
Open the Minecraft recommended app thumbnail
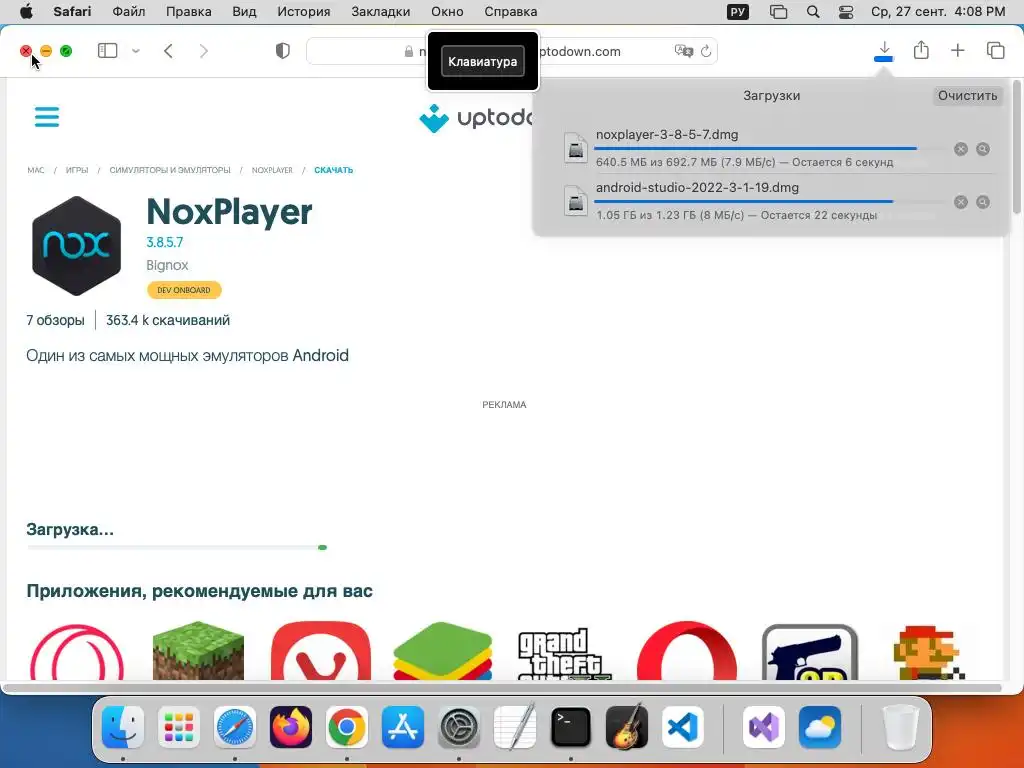[198, 650]
